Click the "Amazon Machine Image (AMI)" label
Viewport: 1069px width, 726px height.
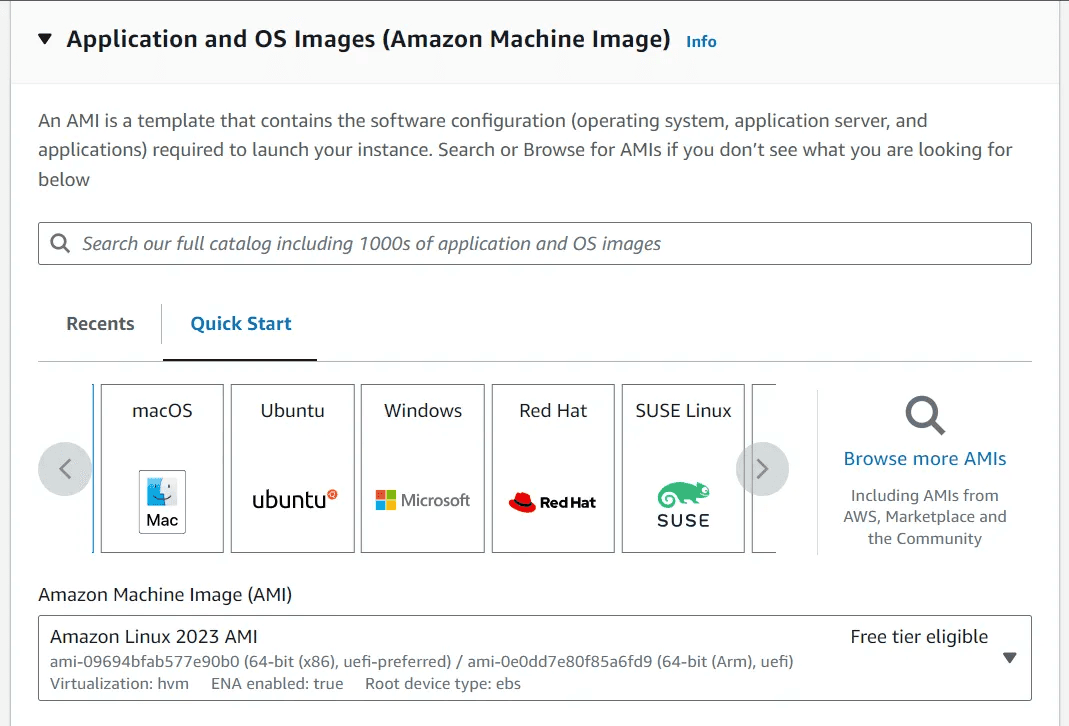tap(165, 594)
